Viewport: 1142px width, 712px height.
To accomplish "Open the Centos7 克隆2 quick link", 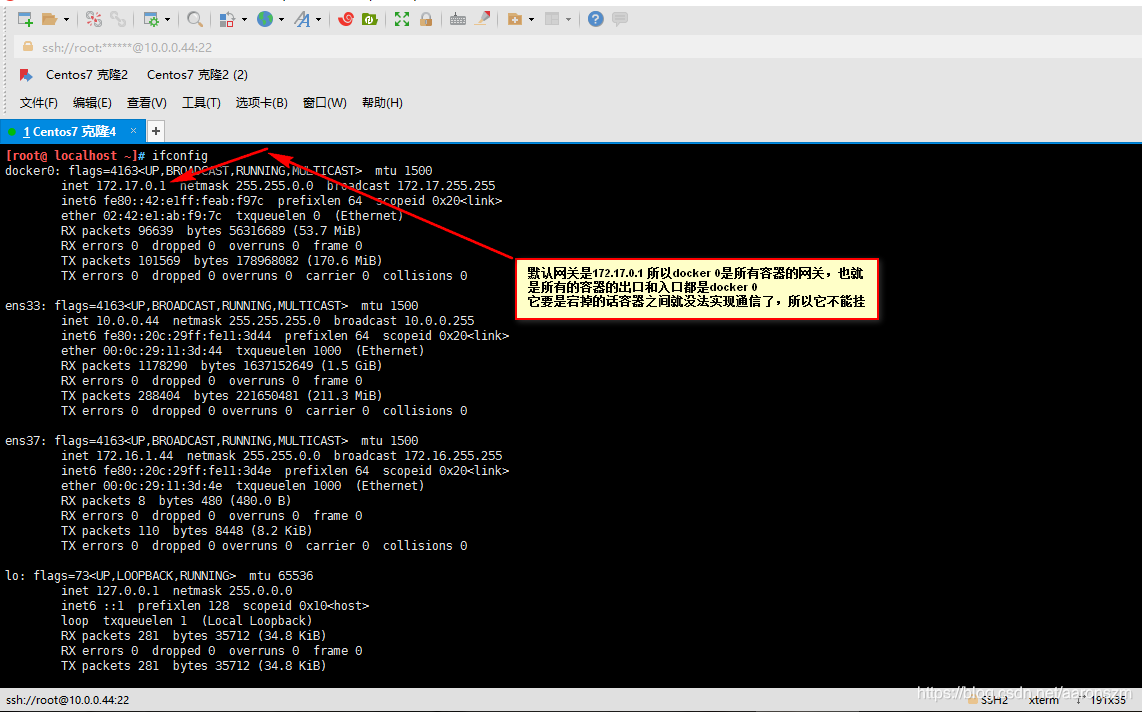I will (x=87, y=75).
